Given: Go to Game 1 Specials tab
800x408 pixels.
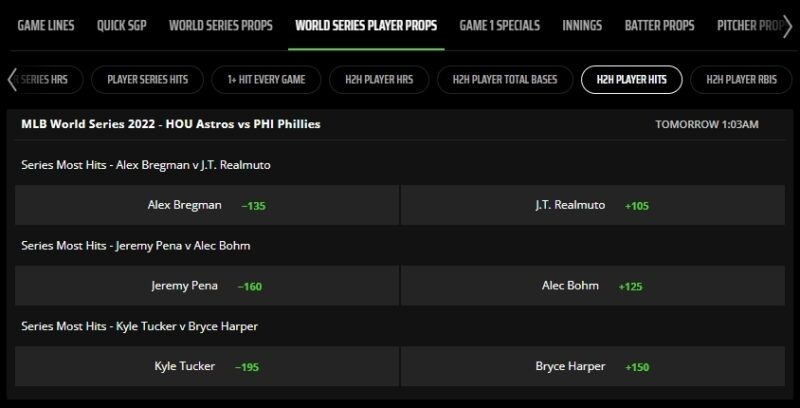Looking at the screenshot, I should pyautogui.click(x=499, y=26).
